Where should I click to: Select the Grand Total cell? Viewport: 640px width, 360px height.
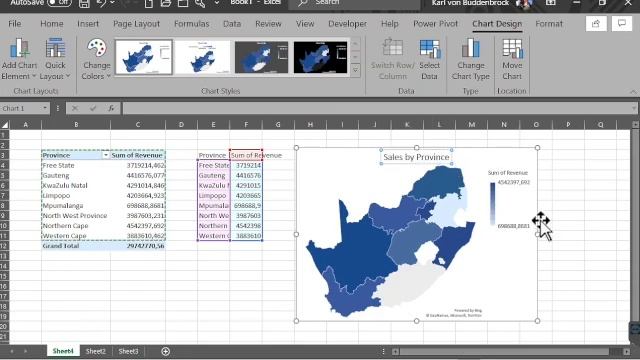pyautogui.click(x=76, y=246)
